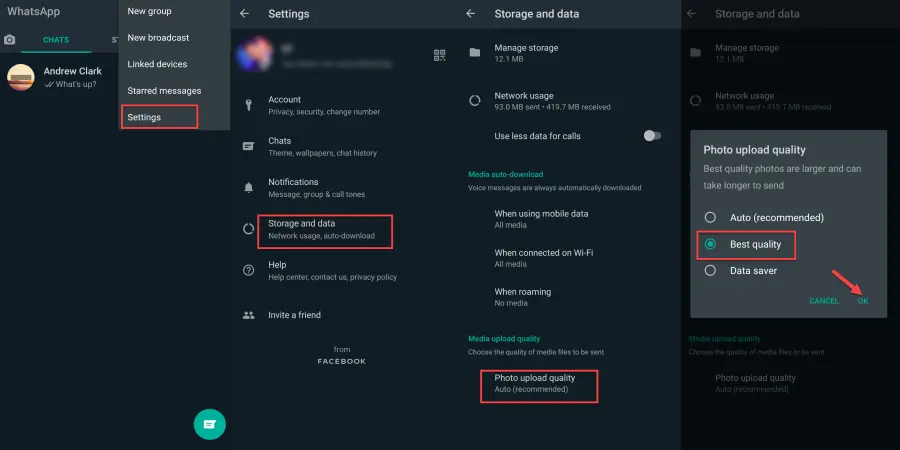Click the chat icon beside Chats setting
Viewport: 900px width, 450px height.
[249, 146]
